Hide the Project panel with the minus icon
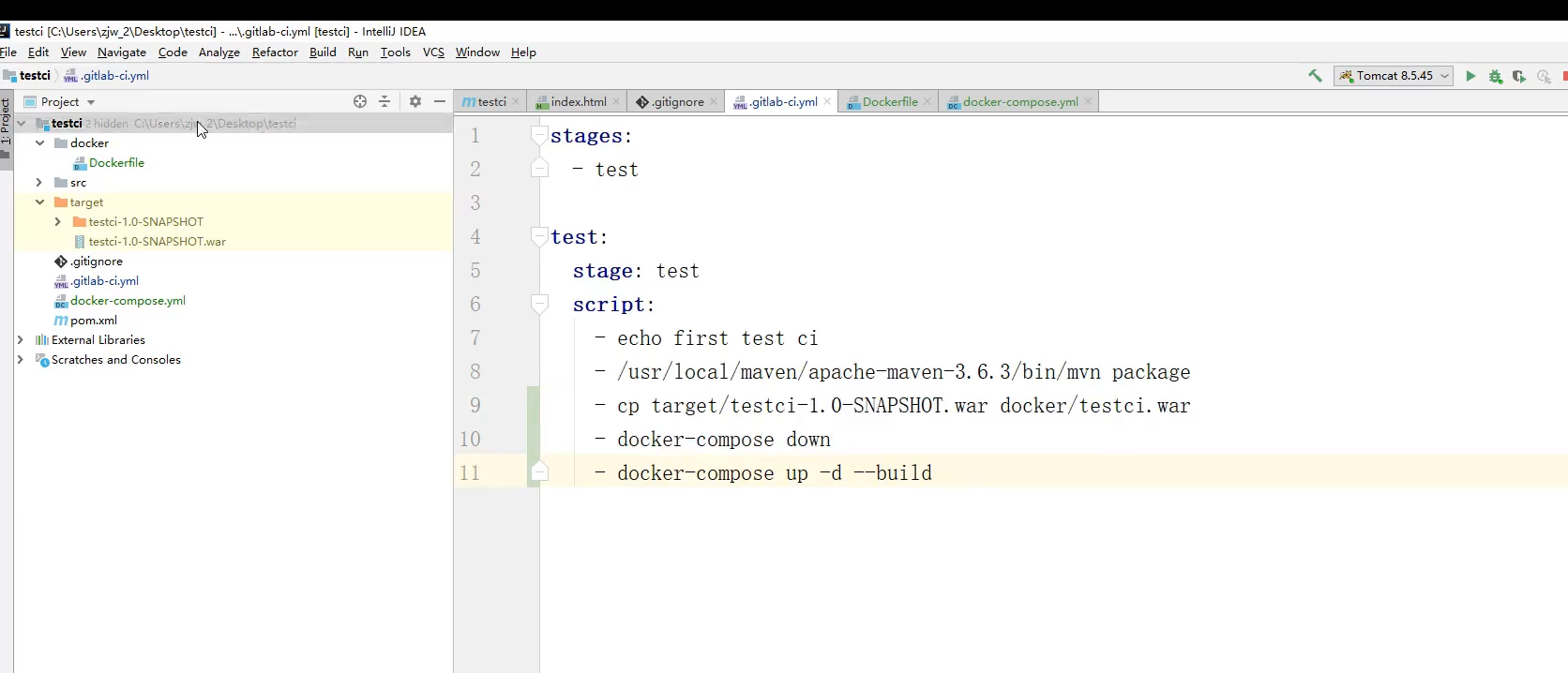The image size is (1568, 673). coord(440,101)
